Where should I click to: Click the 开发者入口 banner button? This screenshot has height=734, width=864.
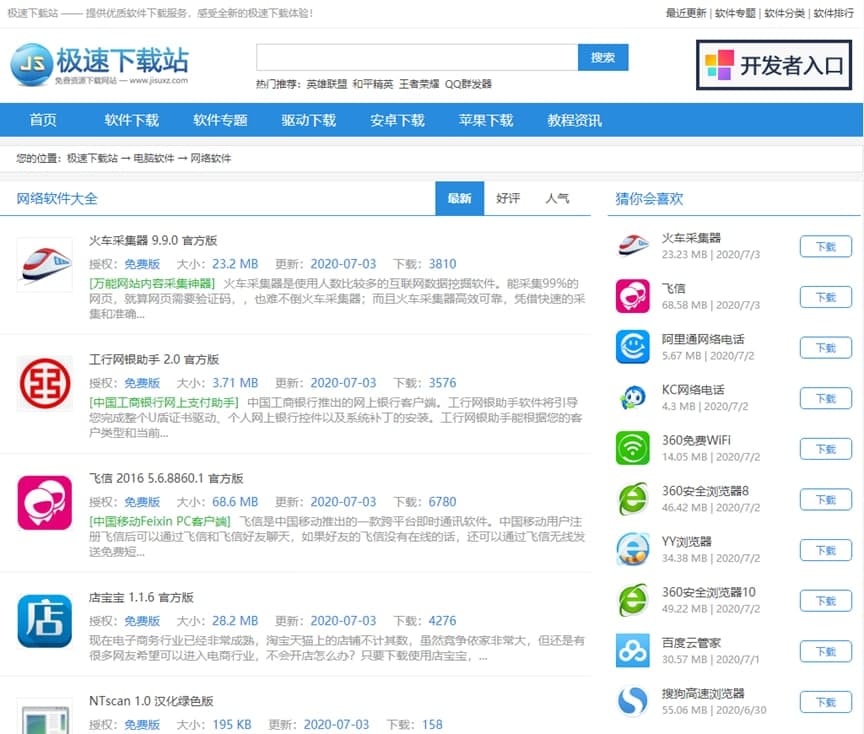[x=774, y=66]
